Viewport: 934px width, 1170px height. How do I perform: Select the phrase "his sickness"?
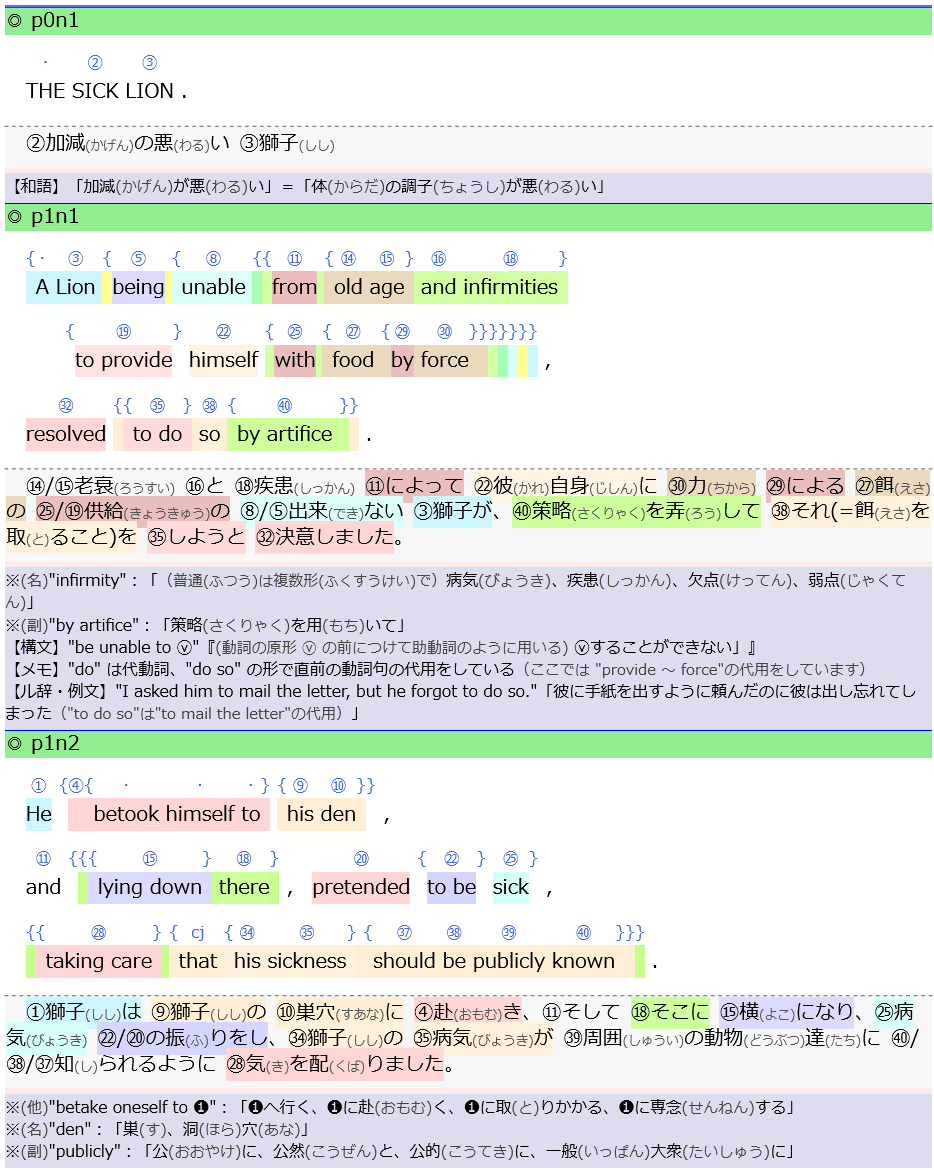pos(290,961)
